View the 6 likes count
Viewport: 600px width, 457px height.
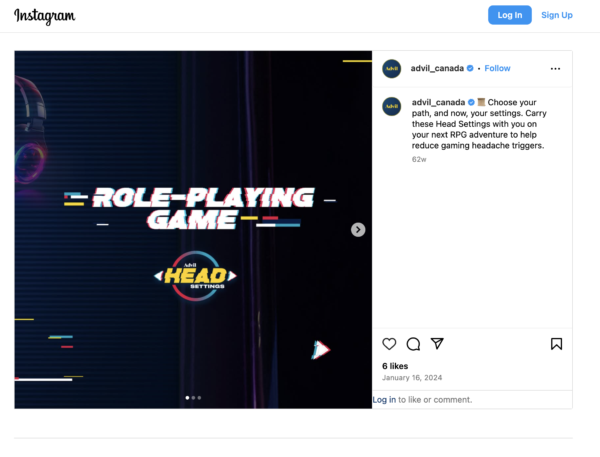tap(395, 366)
